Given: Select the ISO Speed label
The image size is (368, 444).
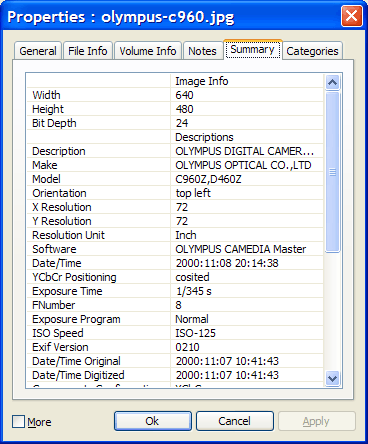Looking at the screenshot, I should [x=58, y=333].
